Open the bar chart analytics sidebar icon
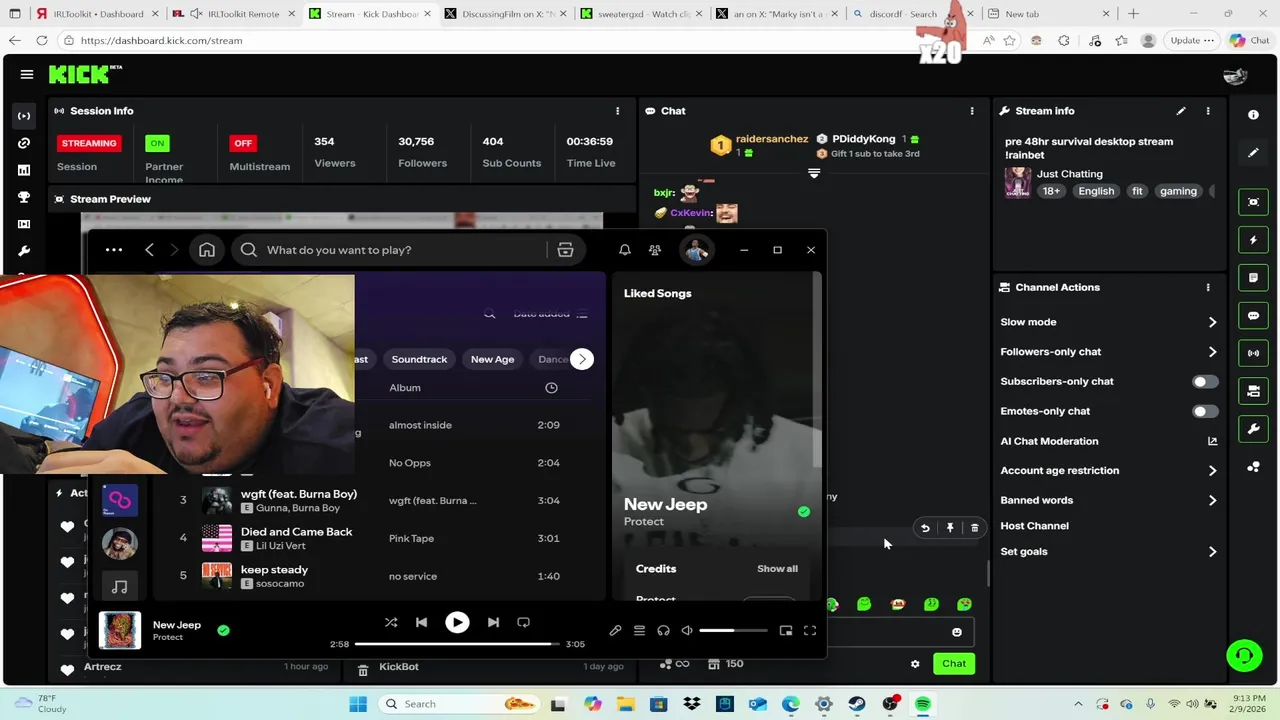1280x720 pixels. (x=24, y=170)
